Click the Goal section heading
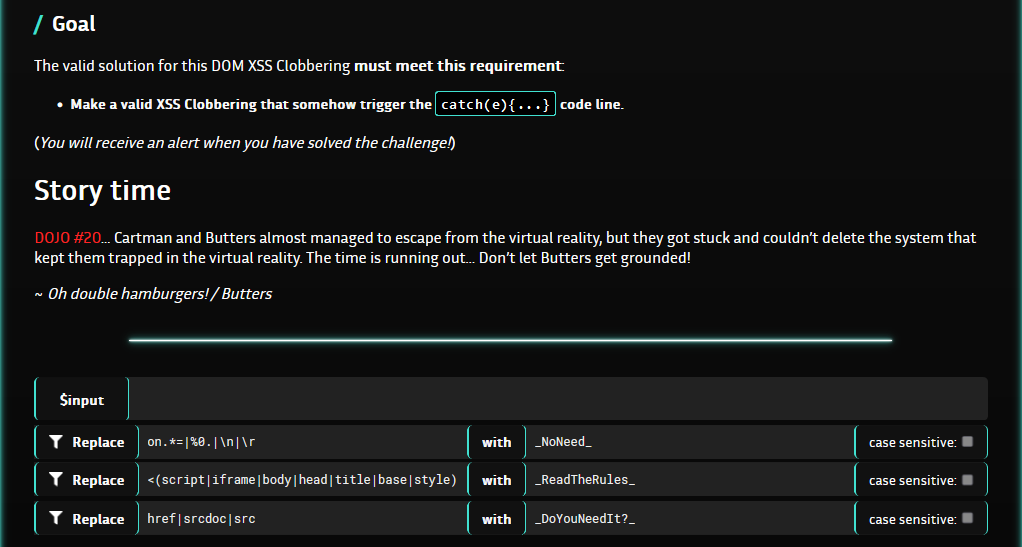Viewport: 1022px width, 547px height. (74, 24)
